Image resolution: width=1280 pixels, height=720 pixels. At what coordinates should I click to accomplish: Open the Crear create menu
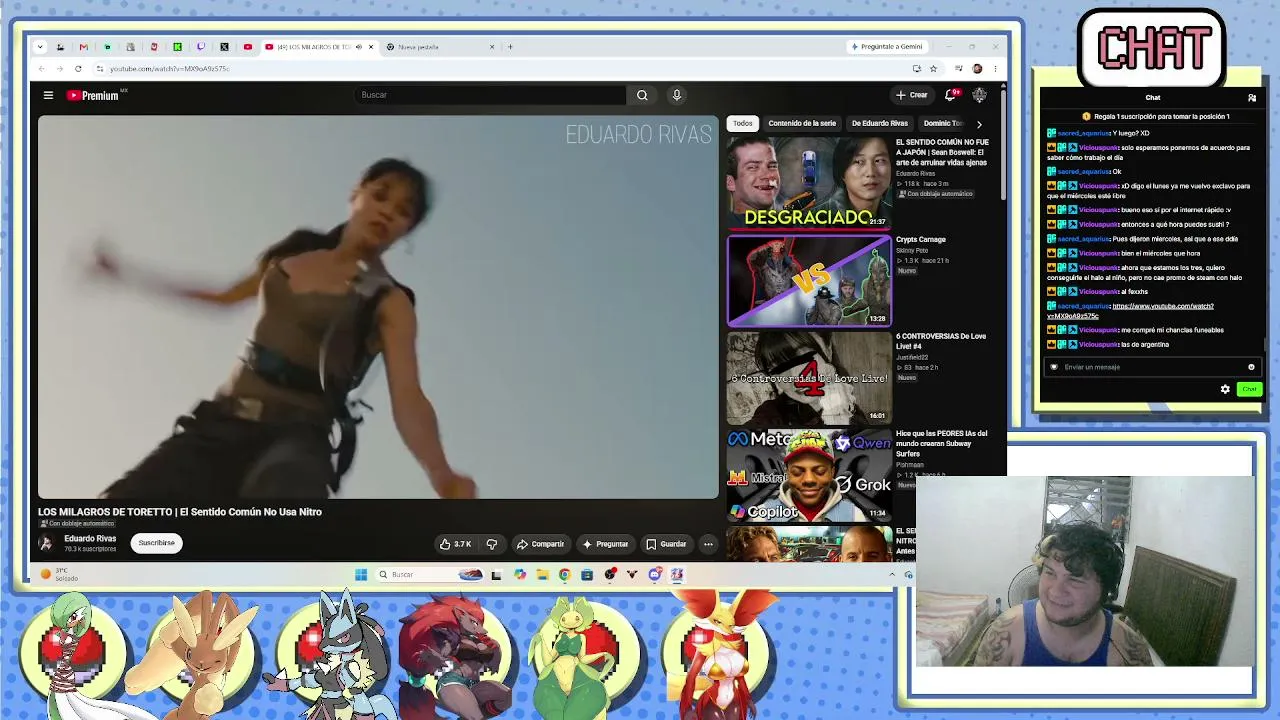coord(911,95)
